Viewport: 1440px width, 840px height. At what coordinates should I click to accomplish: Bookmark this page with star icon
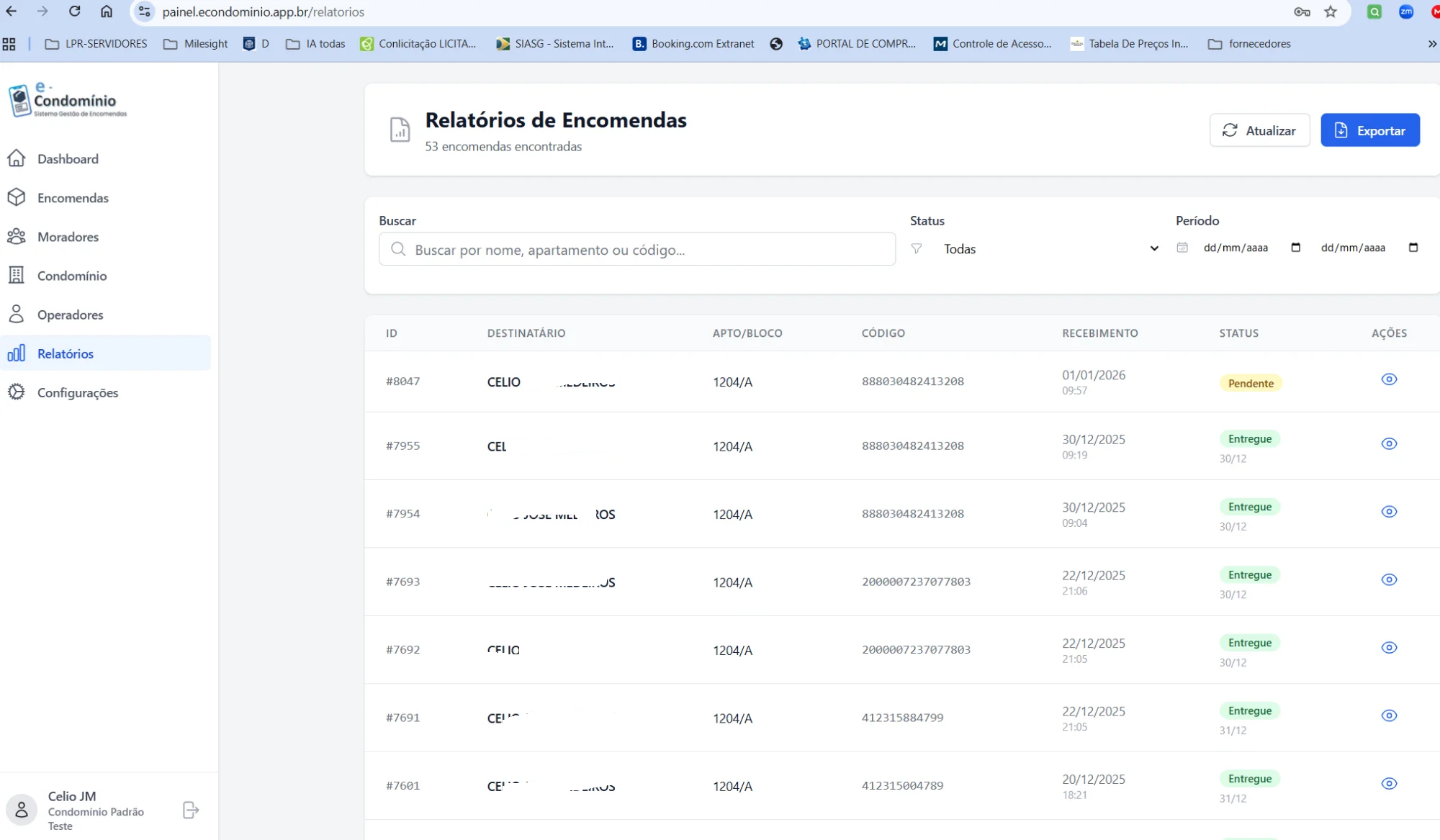tap(1331, 12)
